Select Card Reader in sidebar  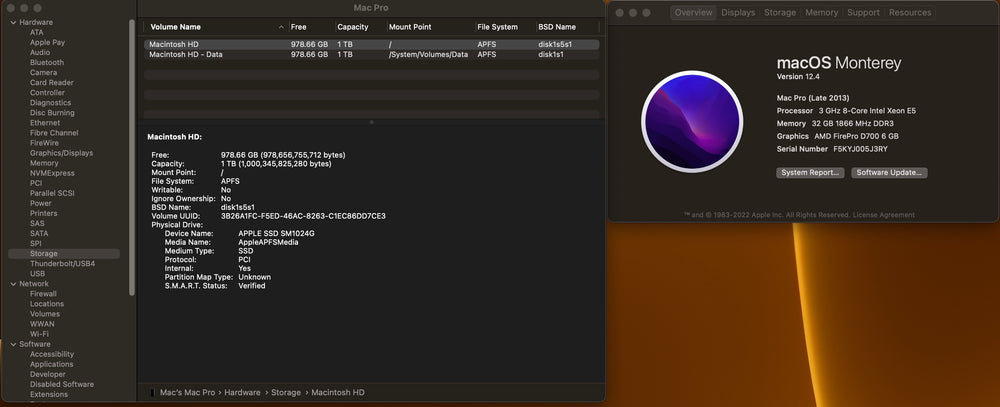pyautogui.click(x=52, y=83)
